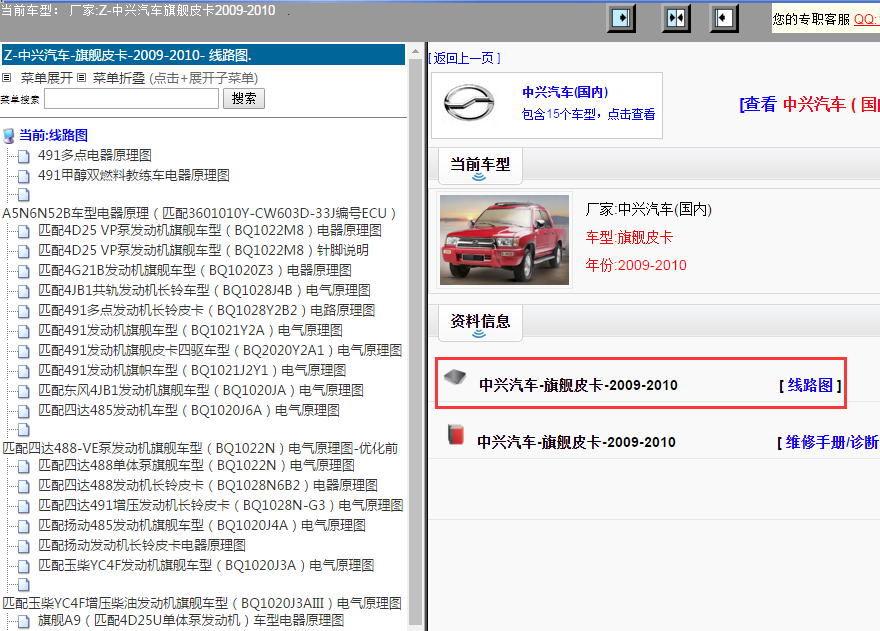Click 中兴汽车(国内) brand link

(x=565, y=92)
